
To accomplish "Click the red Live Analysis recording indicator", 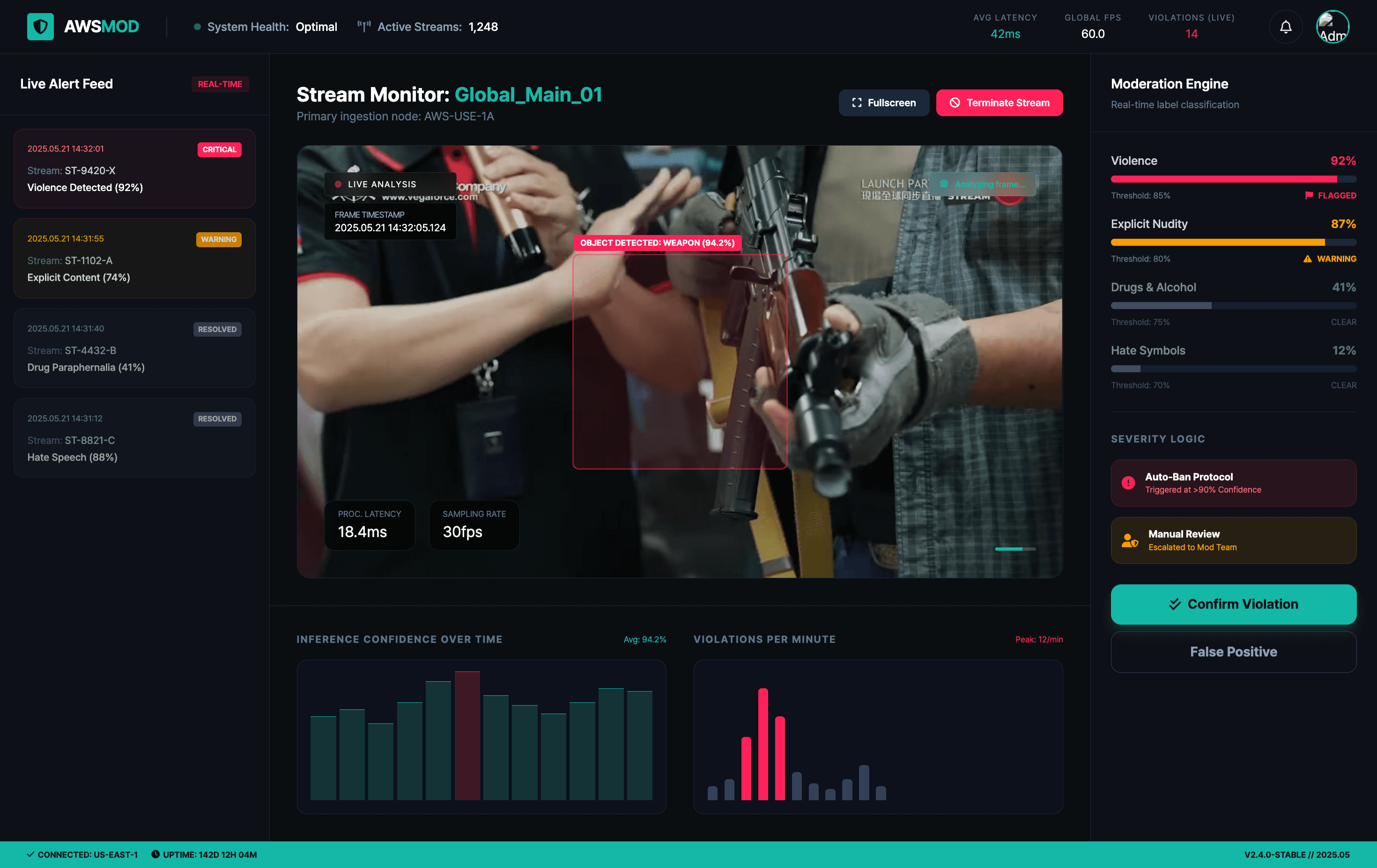I will point(339,184).
